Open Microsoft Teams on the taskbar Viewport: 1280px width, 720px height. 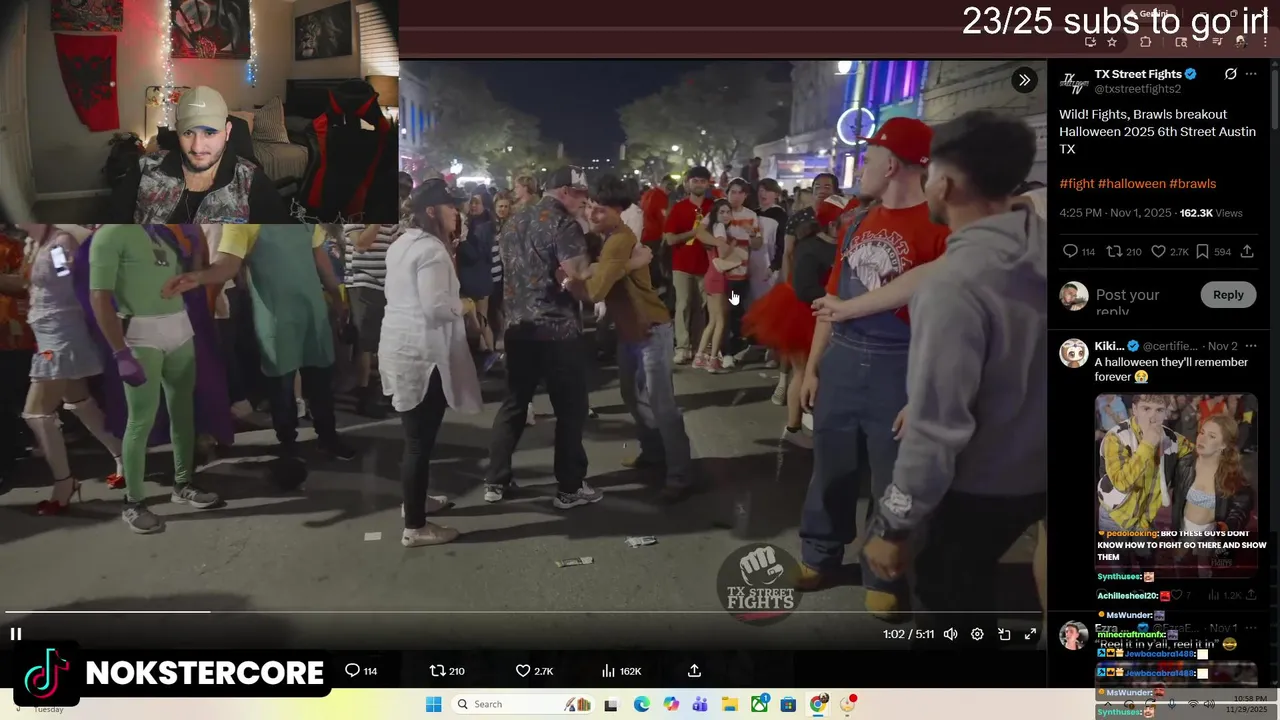[700, 704]
